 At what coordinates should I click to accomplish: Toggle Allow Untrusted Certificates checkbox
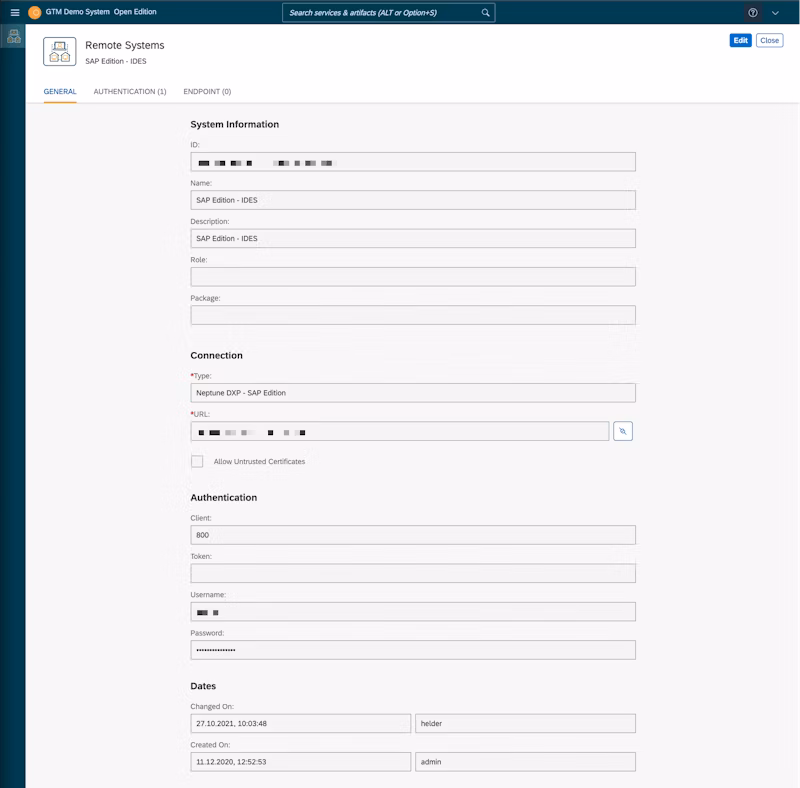coord(197,461)
